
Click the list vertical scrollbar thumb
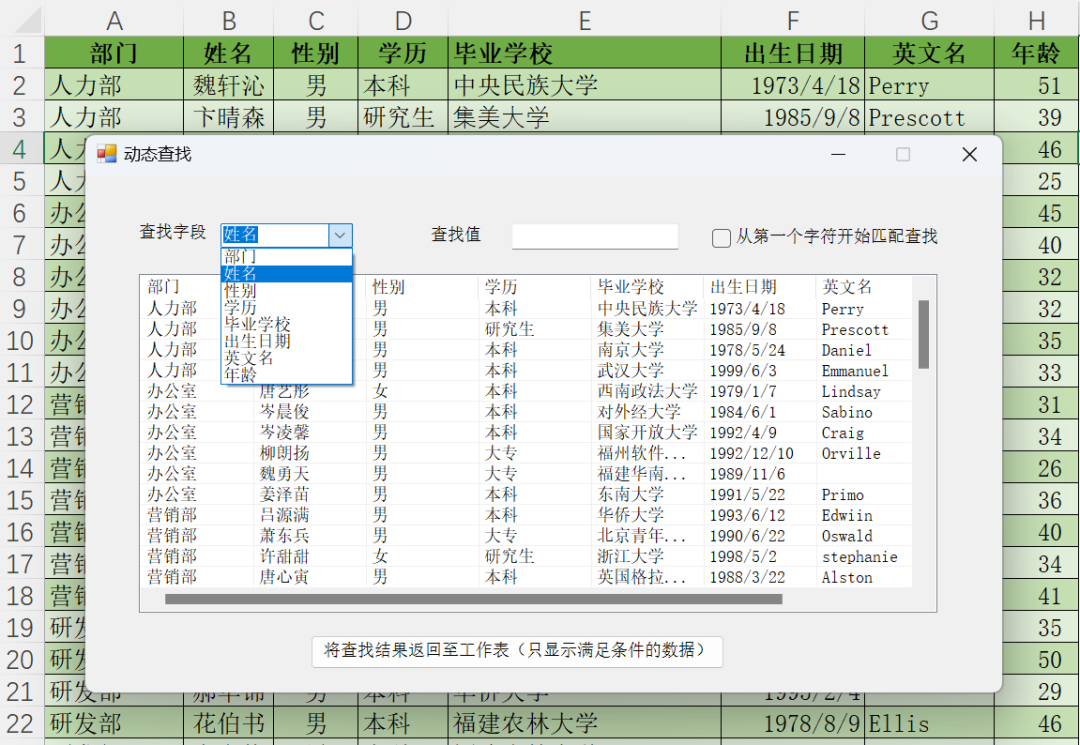pyautogui.click(x=924, y=334)
